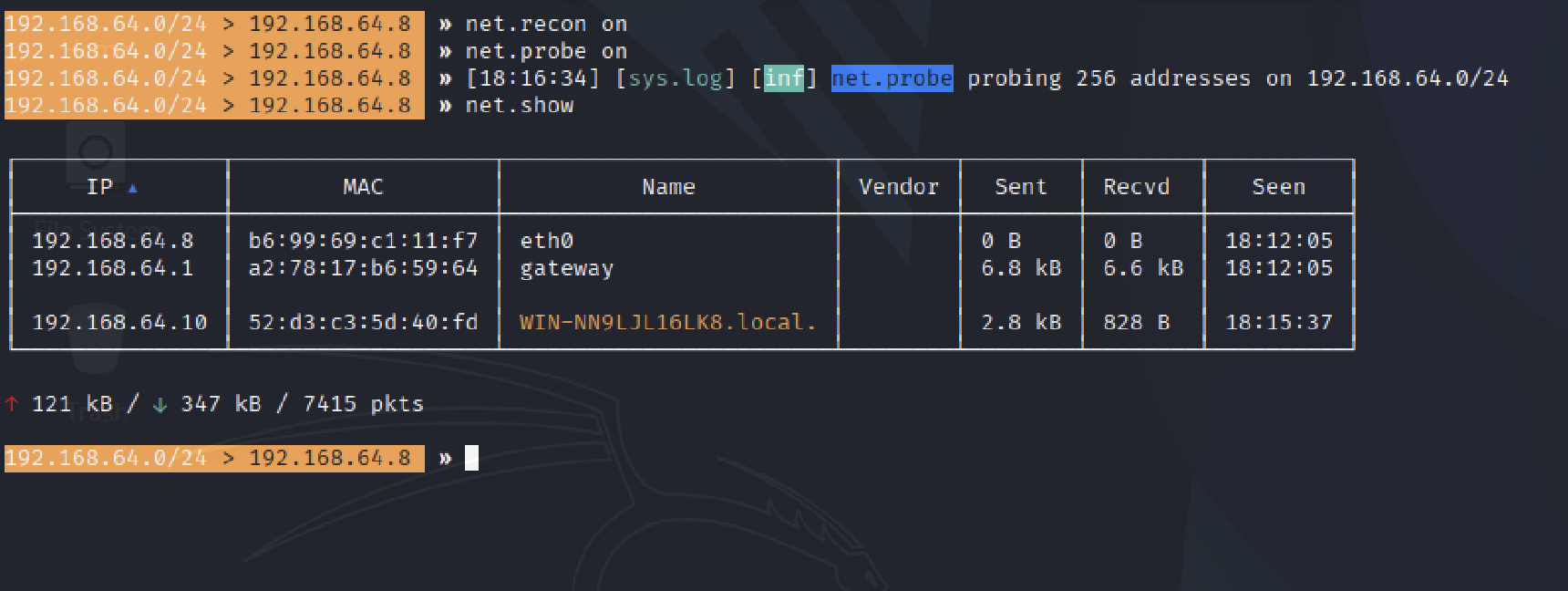Image resolution: width=1568 pixels, height=591 pixels.
Task: Click the highlighted 'net.probe' log tag
Action: (892, 78)
